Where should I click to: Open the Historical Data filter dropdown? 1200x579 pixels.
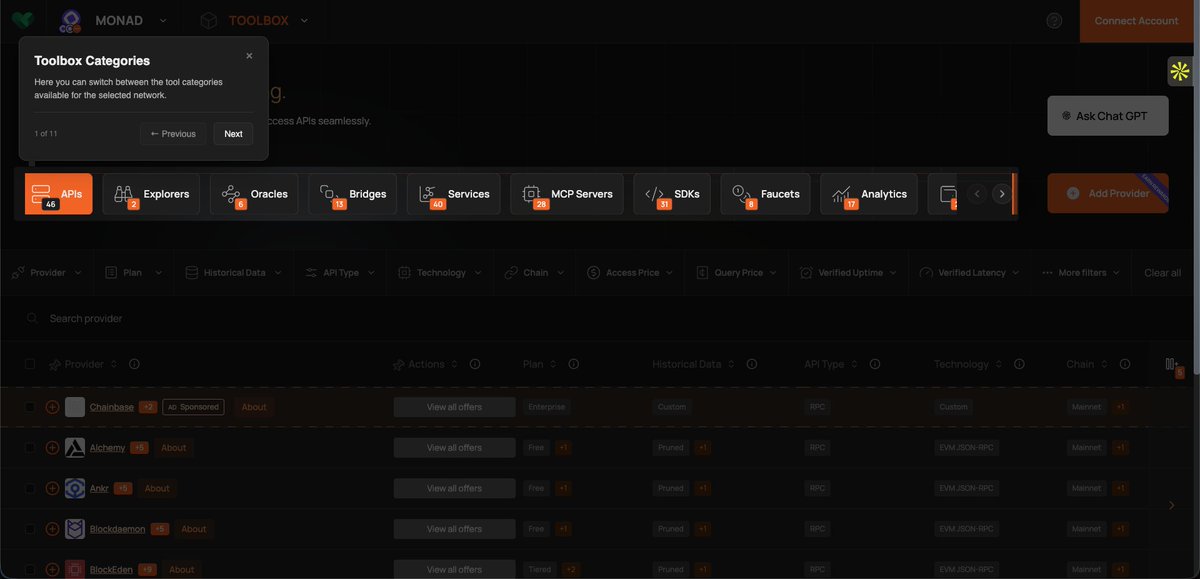point(234,272)
